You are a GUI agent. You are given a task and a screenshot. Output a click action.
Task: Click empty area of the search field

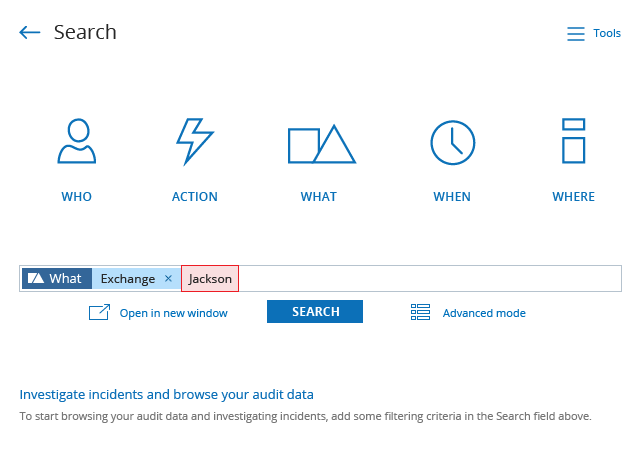pyautogui.click(x=429, y=278)
